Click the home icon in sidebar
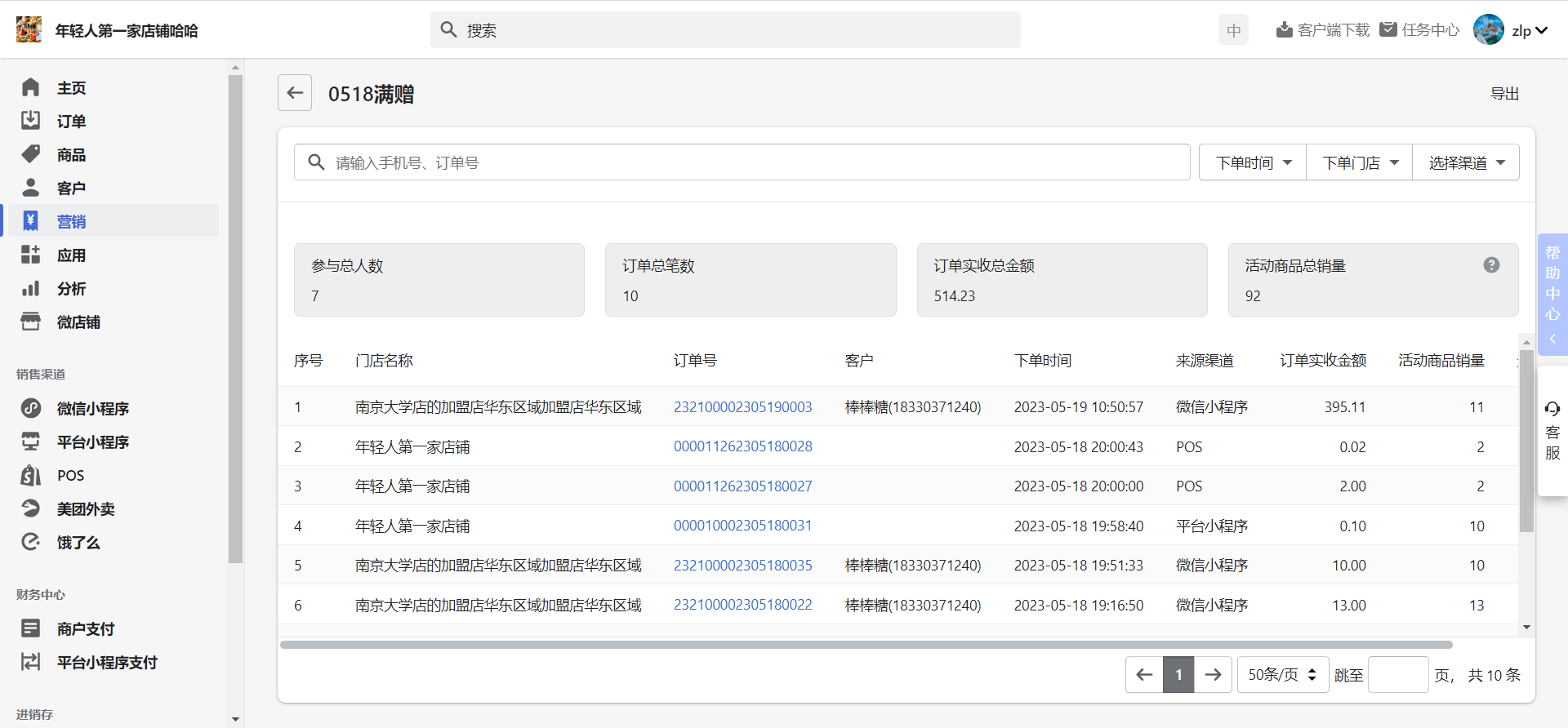The width and height of the screenshot is (1568, 728). 31,87
